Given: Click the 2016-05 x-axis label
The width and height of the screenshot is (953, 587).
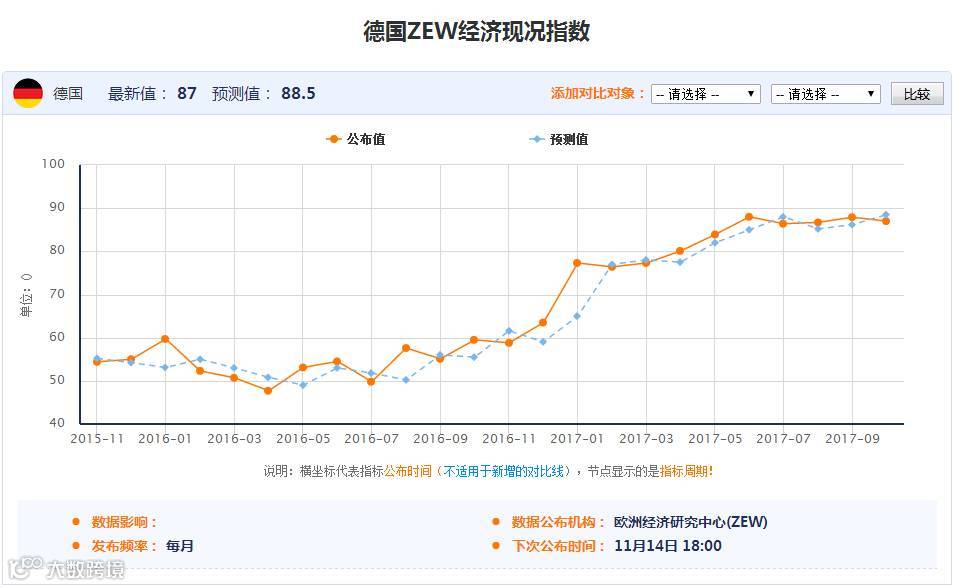Looking at the screenshot, I should [303, 439].
